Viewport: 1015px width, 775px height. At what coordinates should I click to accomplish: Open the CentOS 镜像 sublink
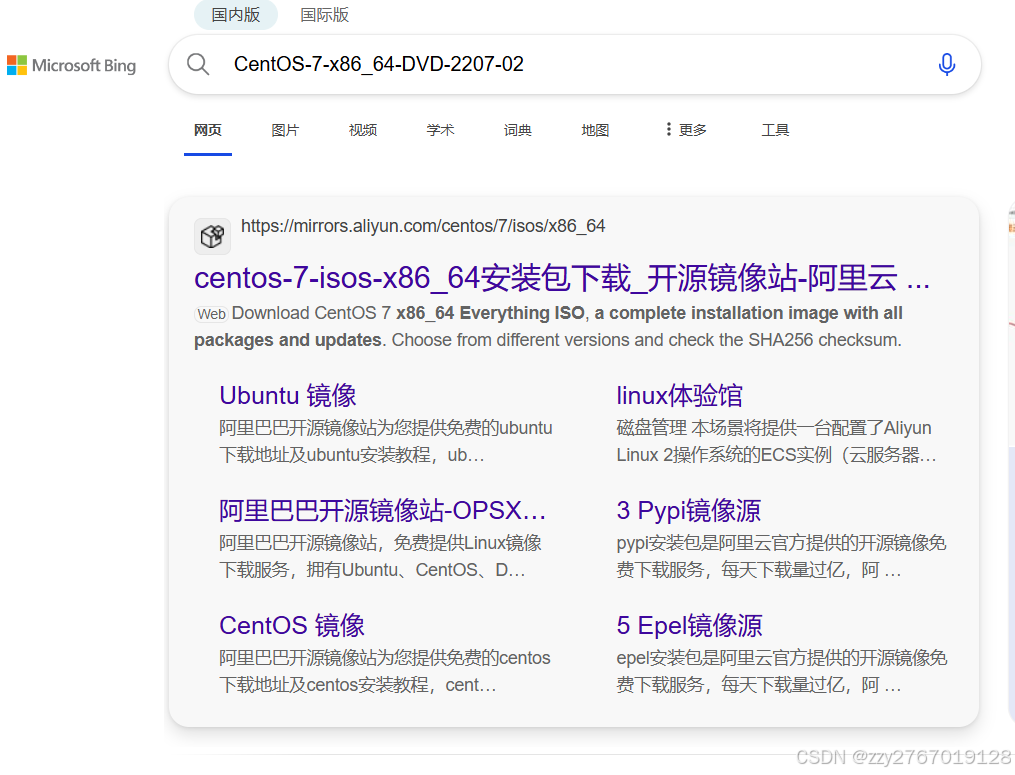(x=292, y=625)
